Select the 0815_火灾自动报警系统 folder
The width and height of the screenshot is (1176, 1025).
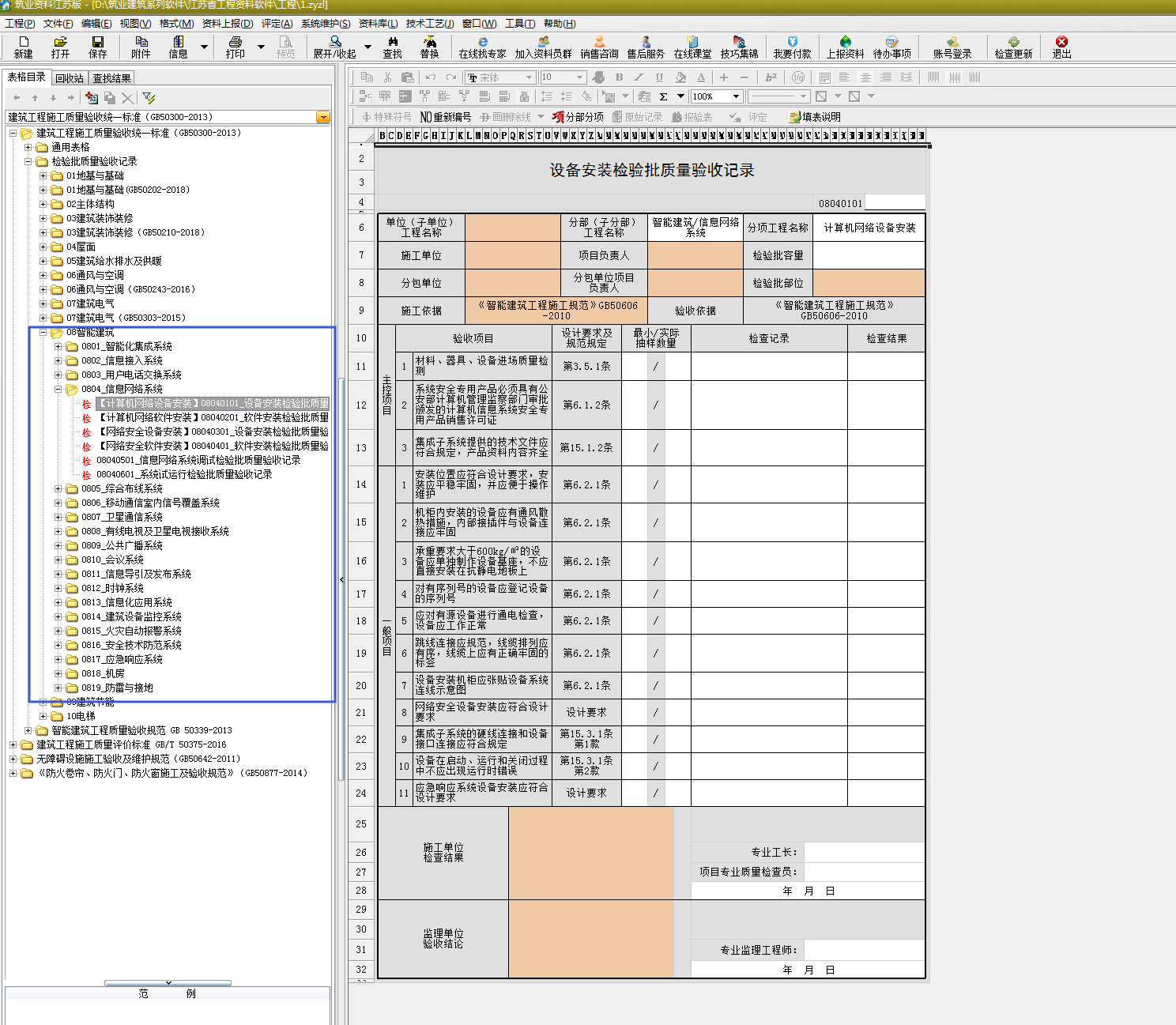tap(131, 631)
